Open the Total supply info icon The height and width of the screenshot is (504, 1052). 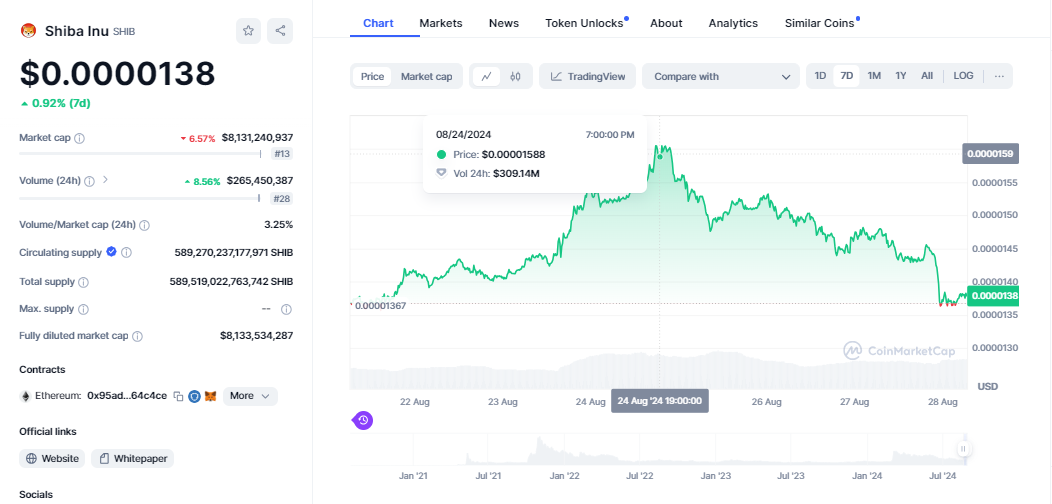pos(83,283)
